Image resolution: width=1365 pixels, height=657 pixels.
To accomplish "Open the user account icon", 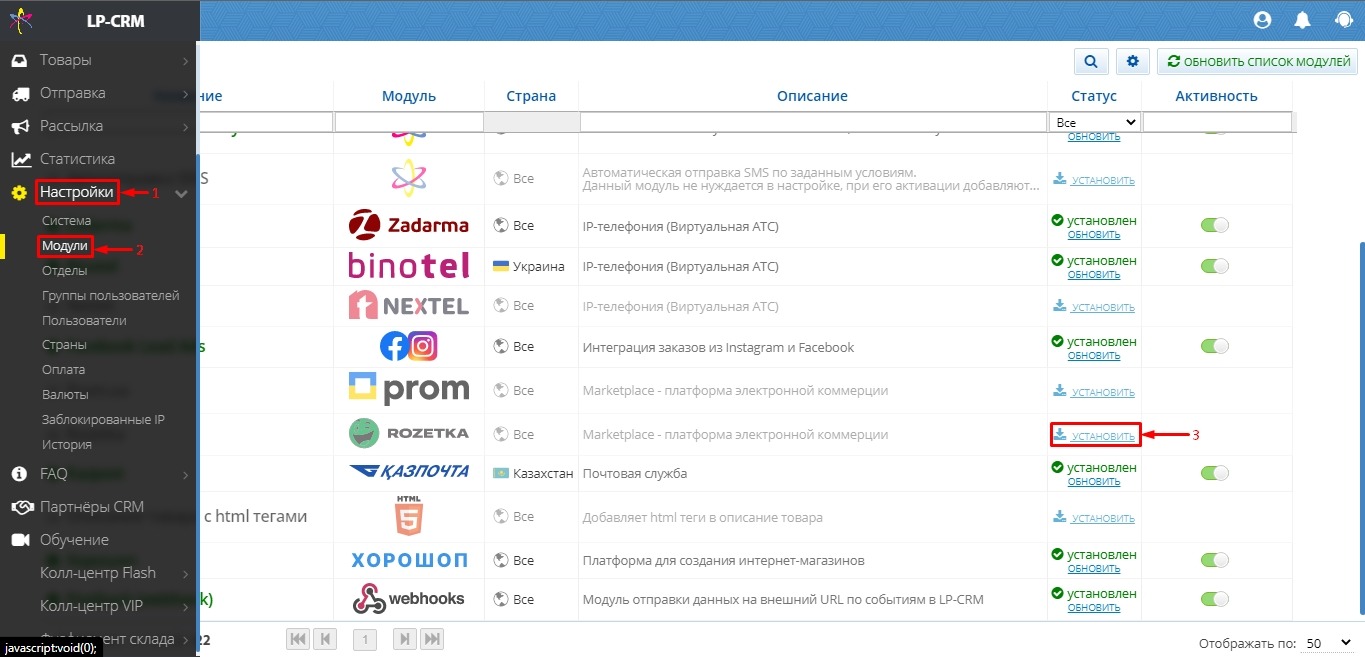I will point(1262,20).
